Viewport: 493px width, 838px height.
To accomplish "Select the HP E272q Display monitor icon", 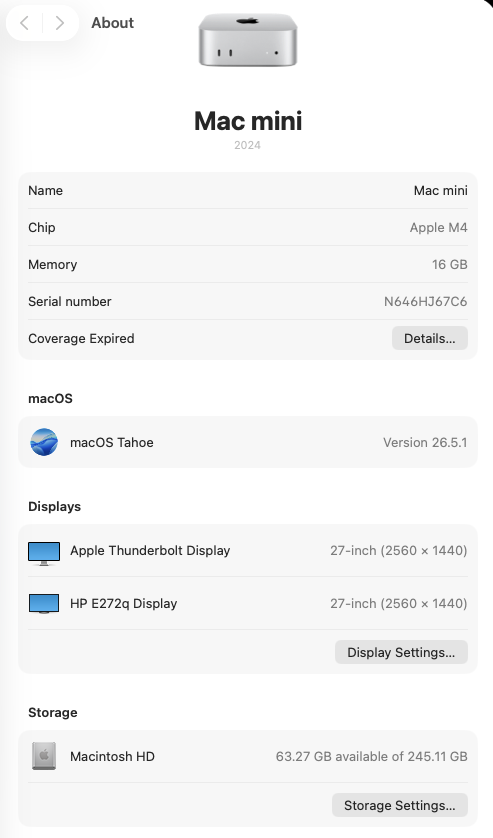I will pyautogui.click(x=44, y=604).
